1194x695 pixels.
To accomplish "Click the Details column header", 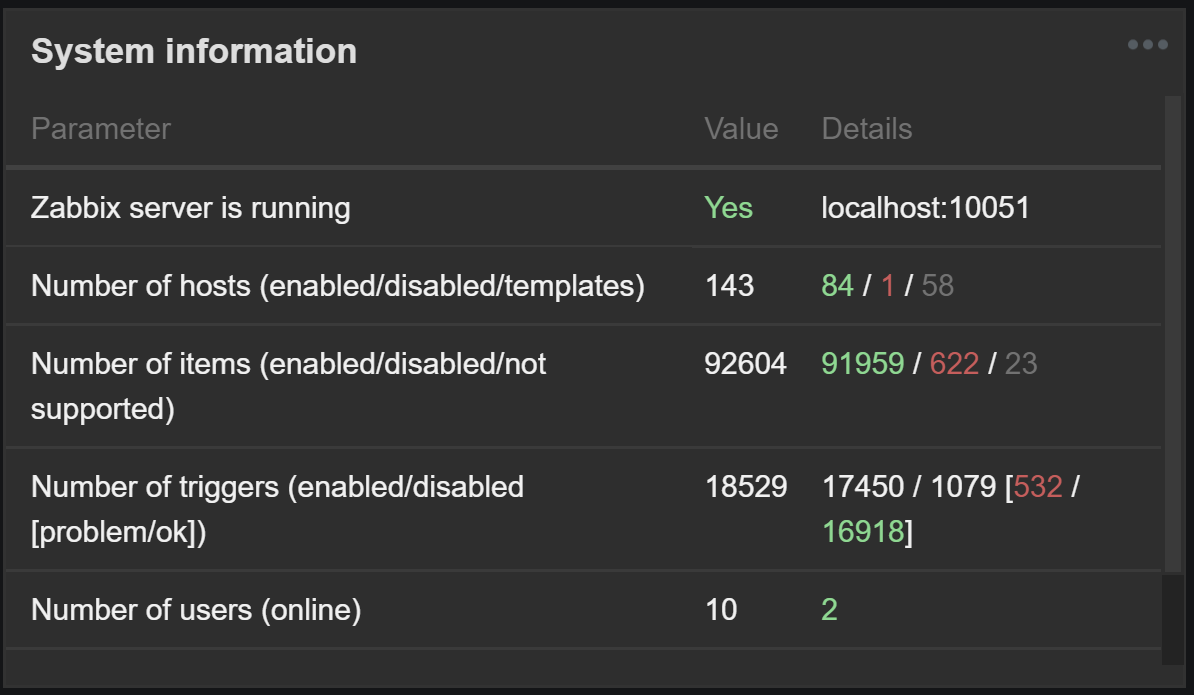I will [x=867, y=129].
